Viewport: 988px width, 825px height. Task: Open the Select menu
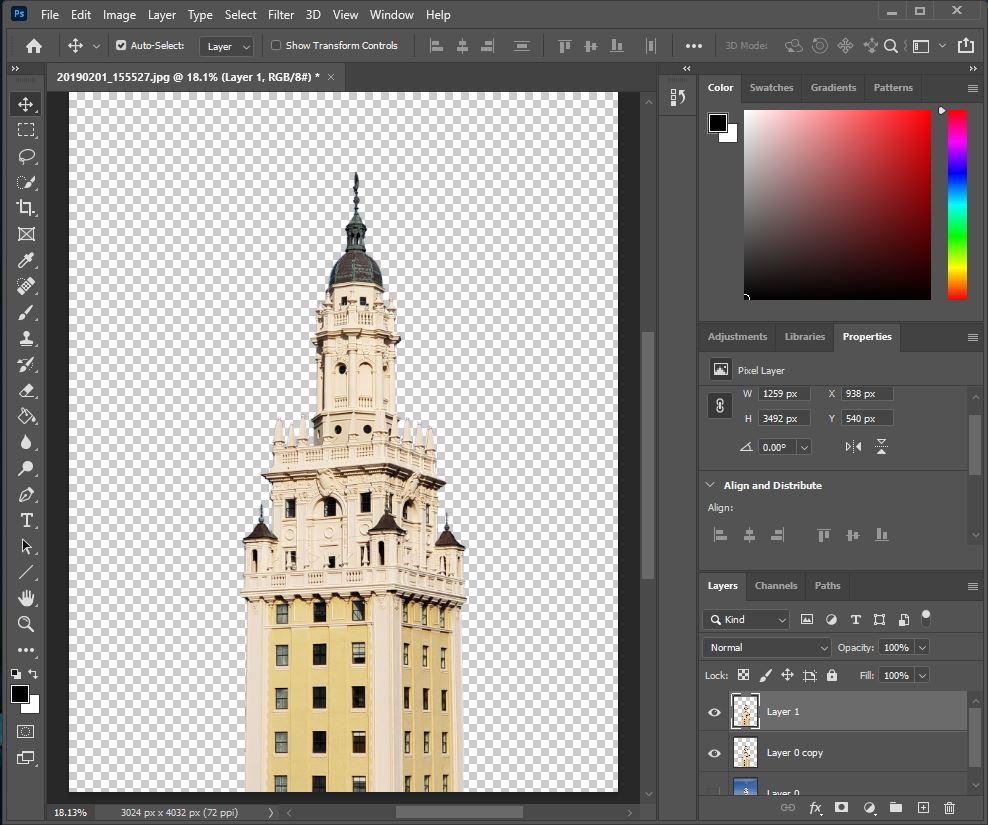tap(240, 14)
